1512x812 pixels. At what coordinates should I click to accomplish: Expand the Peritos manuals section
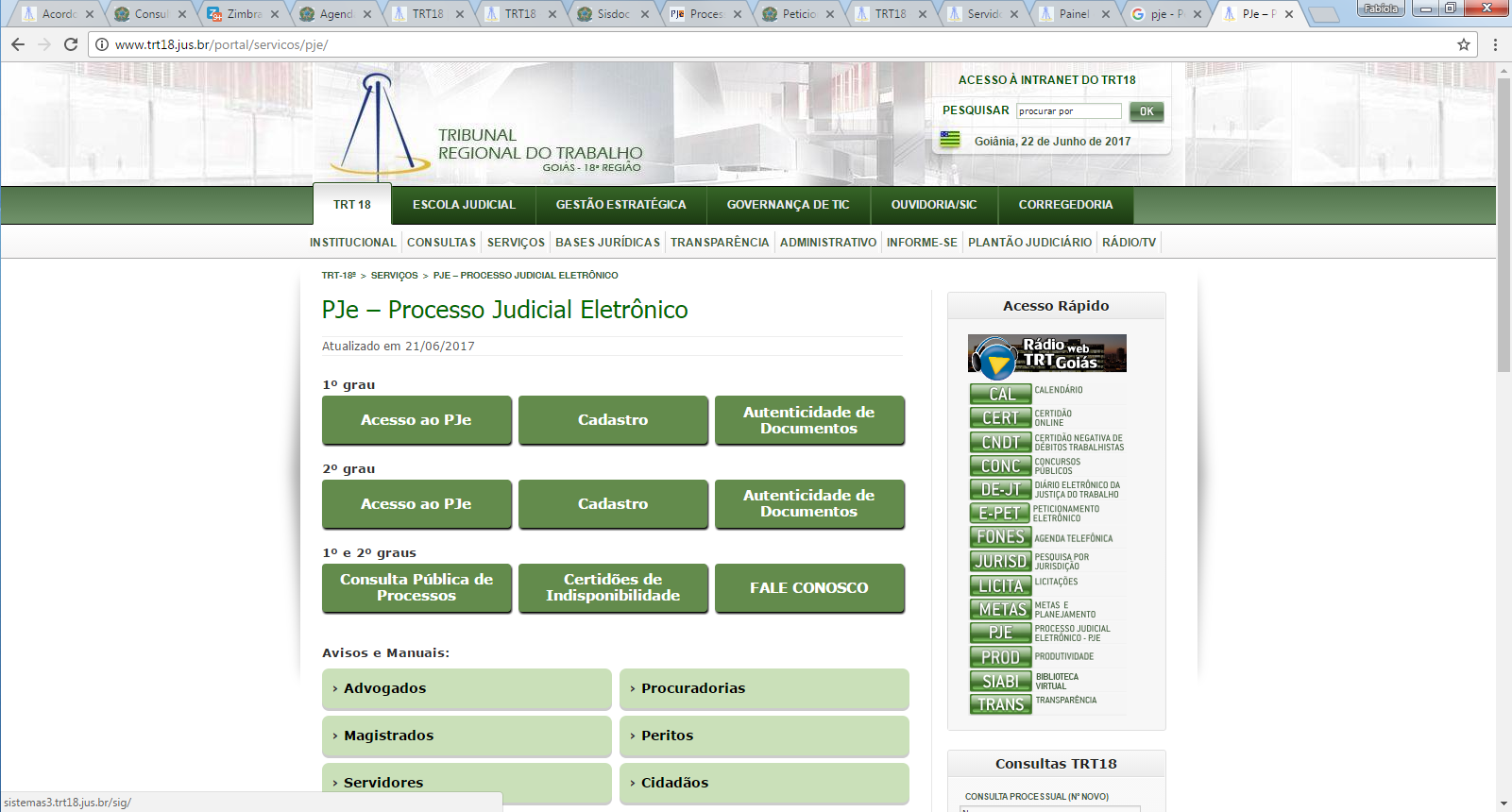(763, 736)
